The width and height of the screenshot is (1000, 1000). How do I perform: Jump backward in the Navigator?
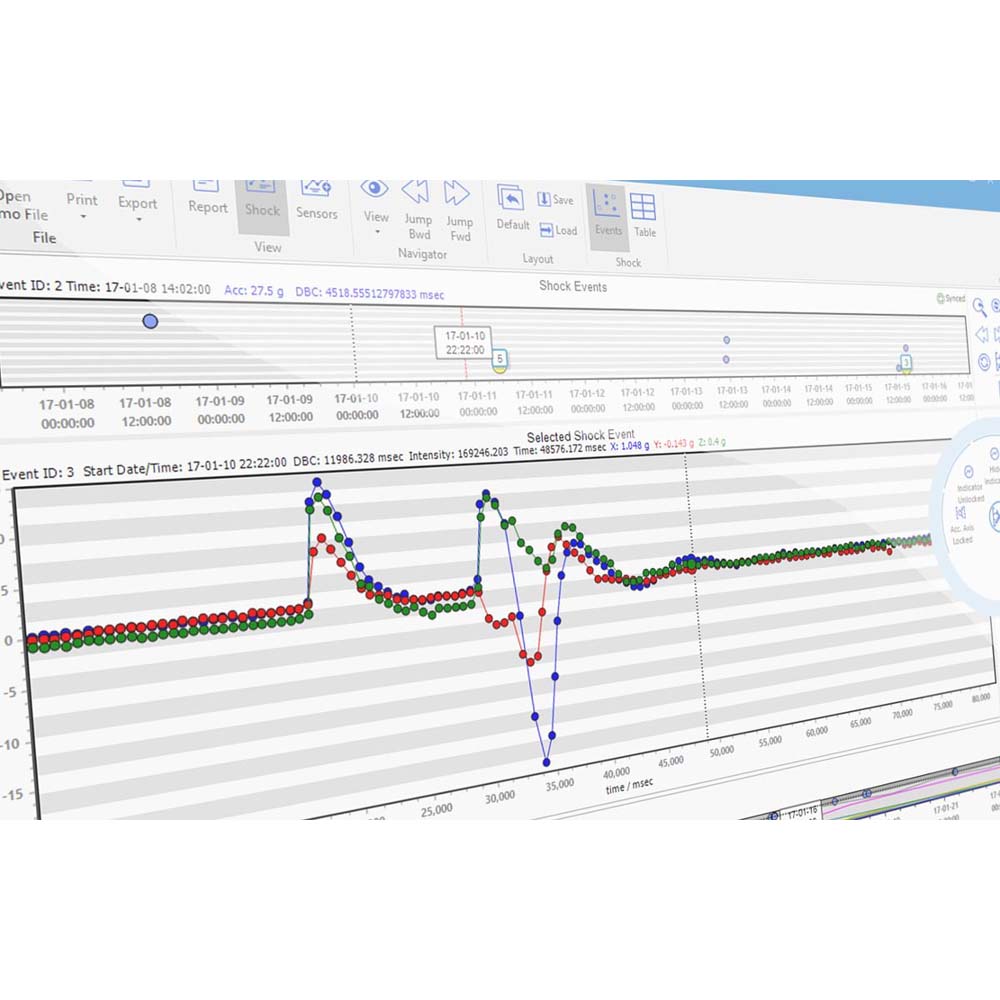pyautogui.click(x=417, y=207)
